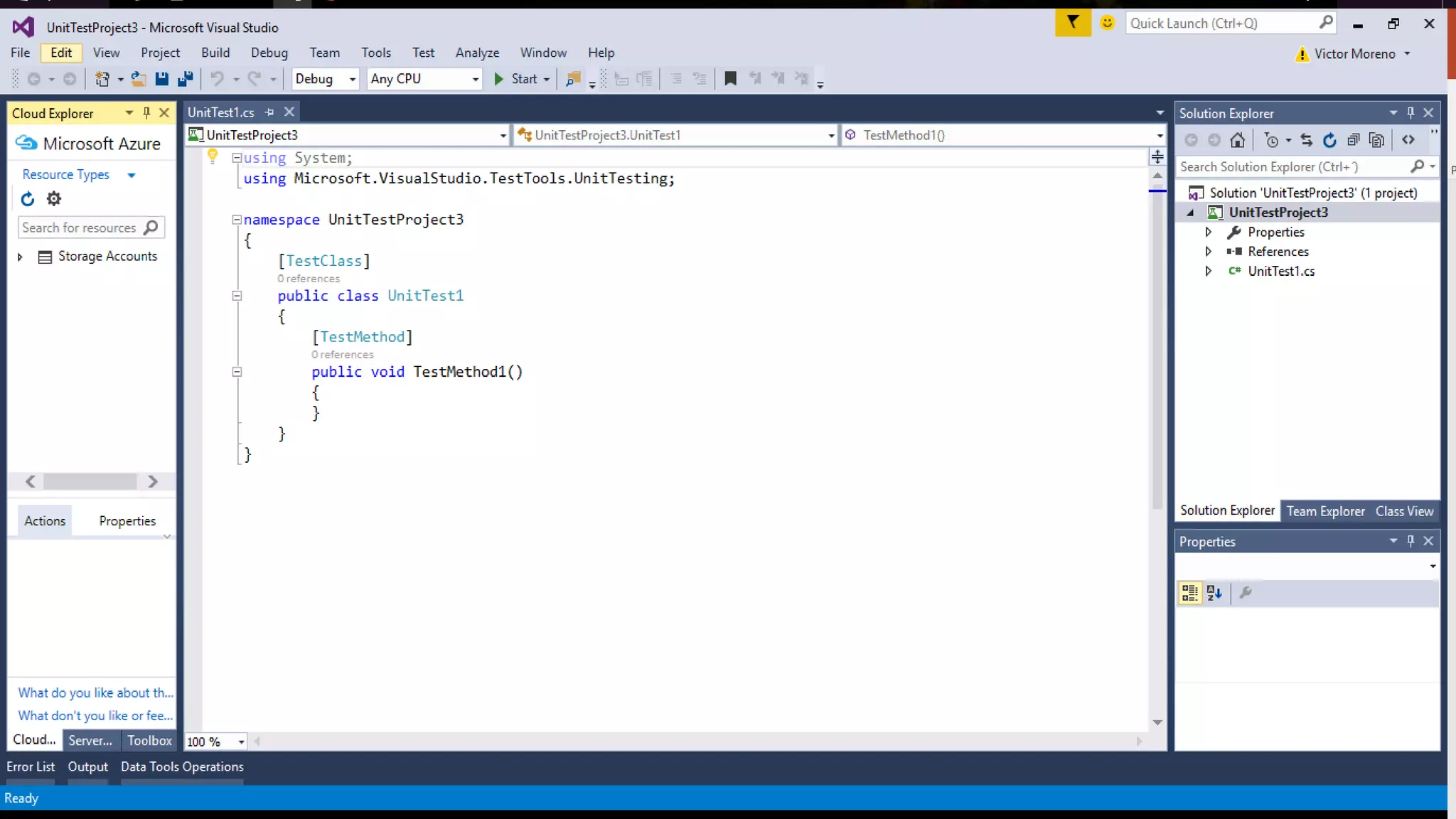Collapse the UnitTest1 class block
Viewport: 1456px width, 819px height.
tap(237, 296)
